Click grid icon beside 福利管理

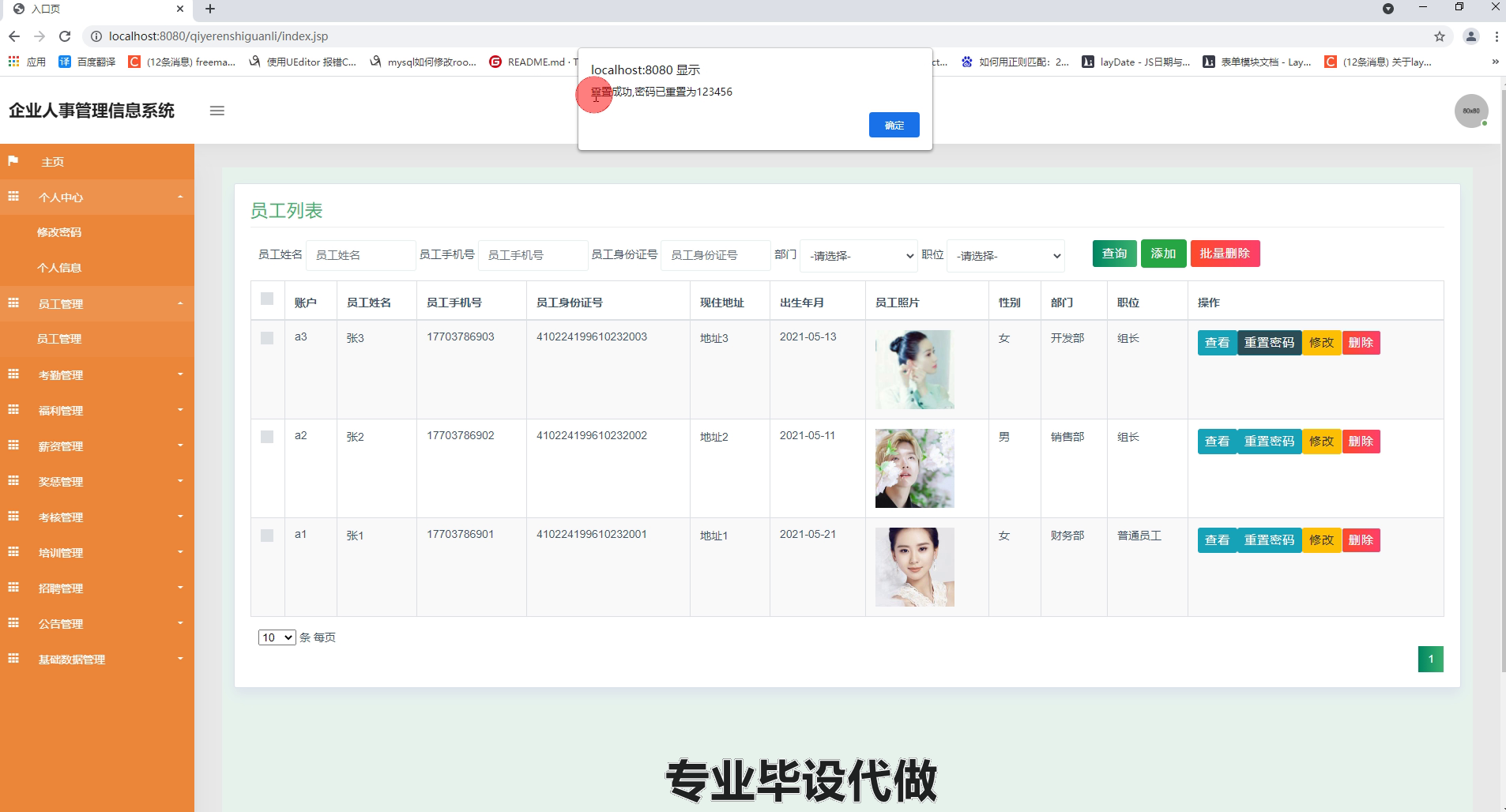pyautogui.click(x=13, y=410)
